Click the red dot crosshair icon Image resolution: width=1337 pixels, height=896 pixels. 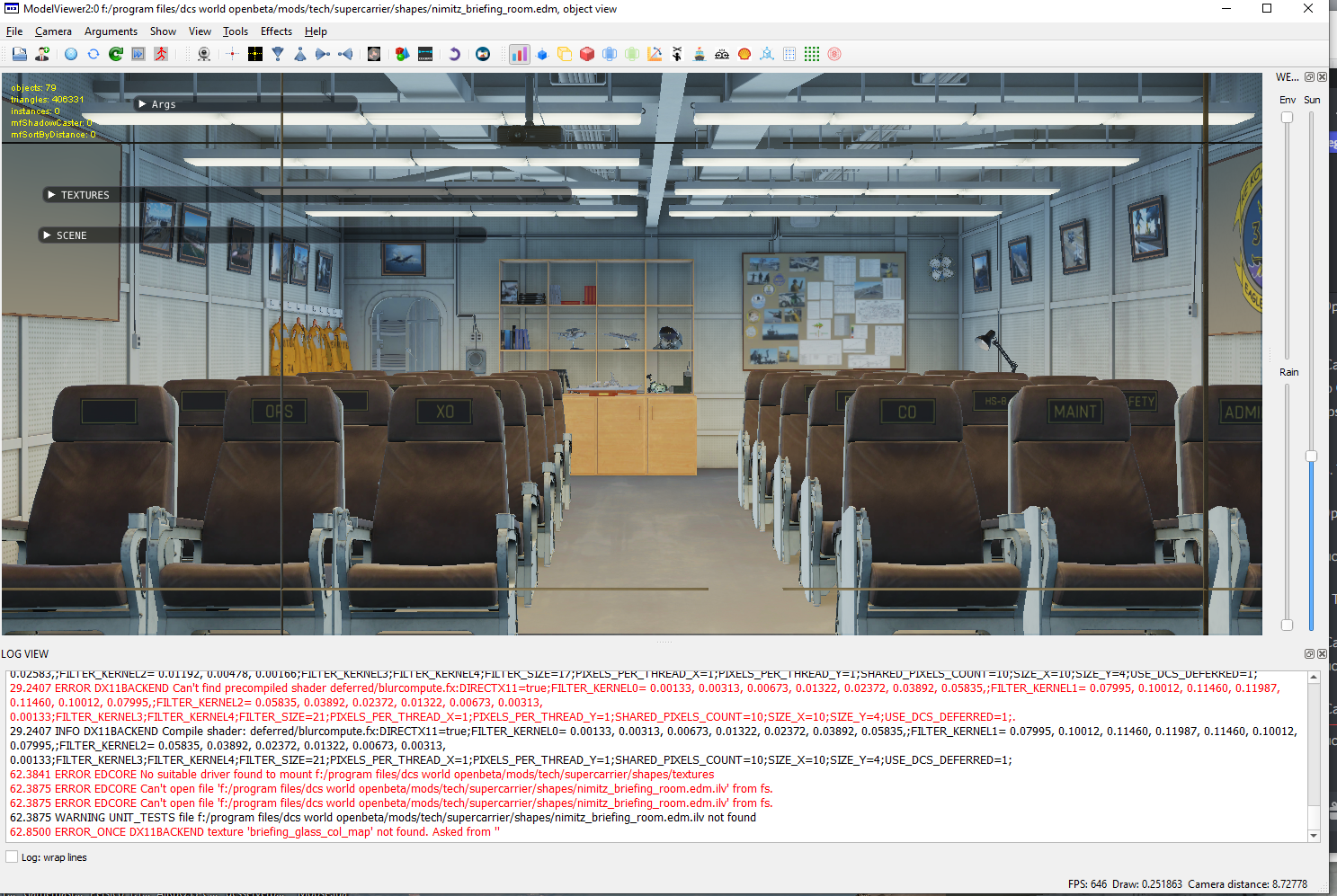[232, 54]
